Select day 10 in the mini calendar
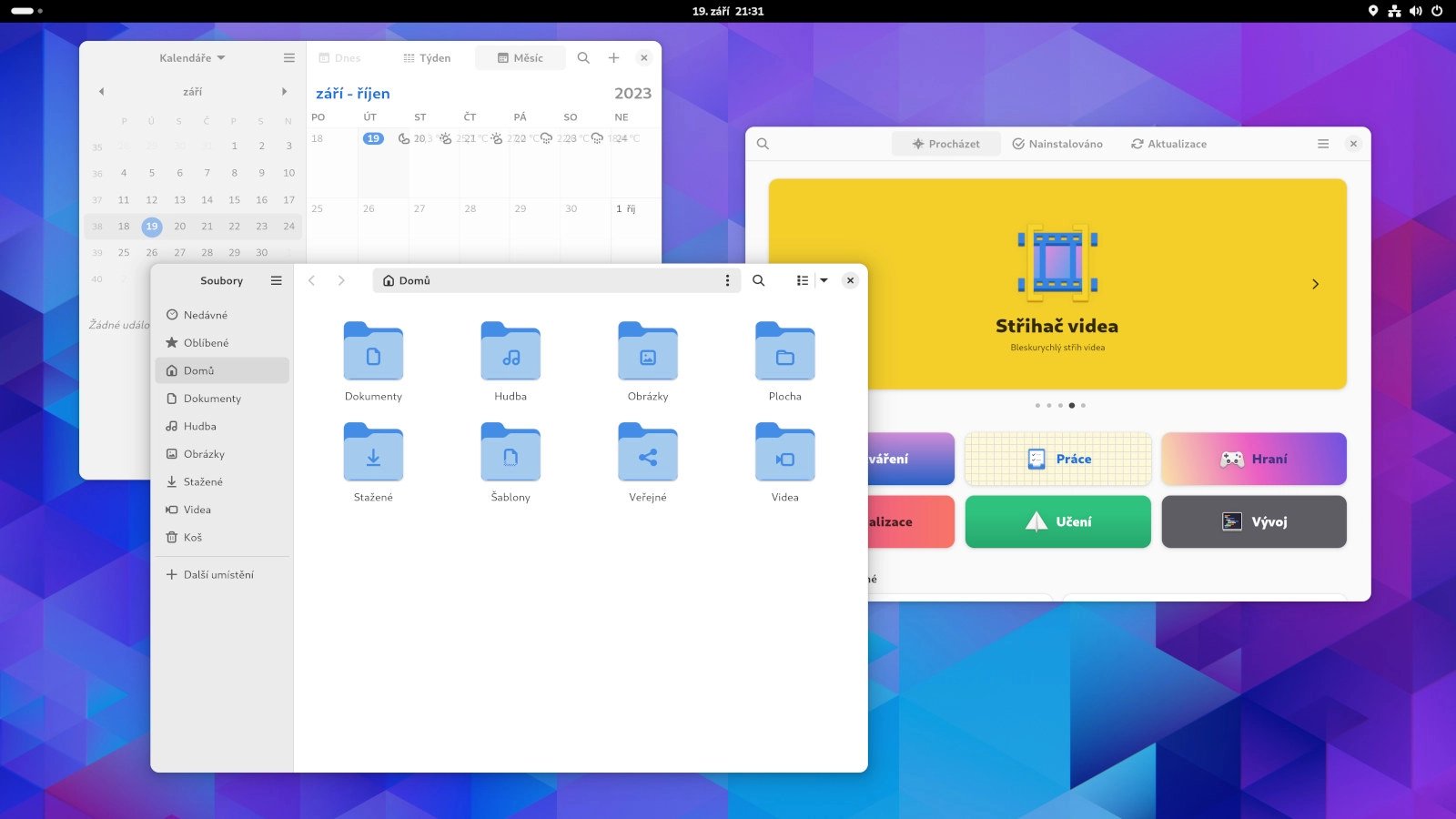The image size is (1456, 819). 288,172
